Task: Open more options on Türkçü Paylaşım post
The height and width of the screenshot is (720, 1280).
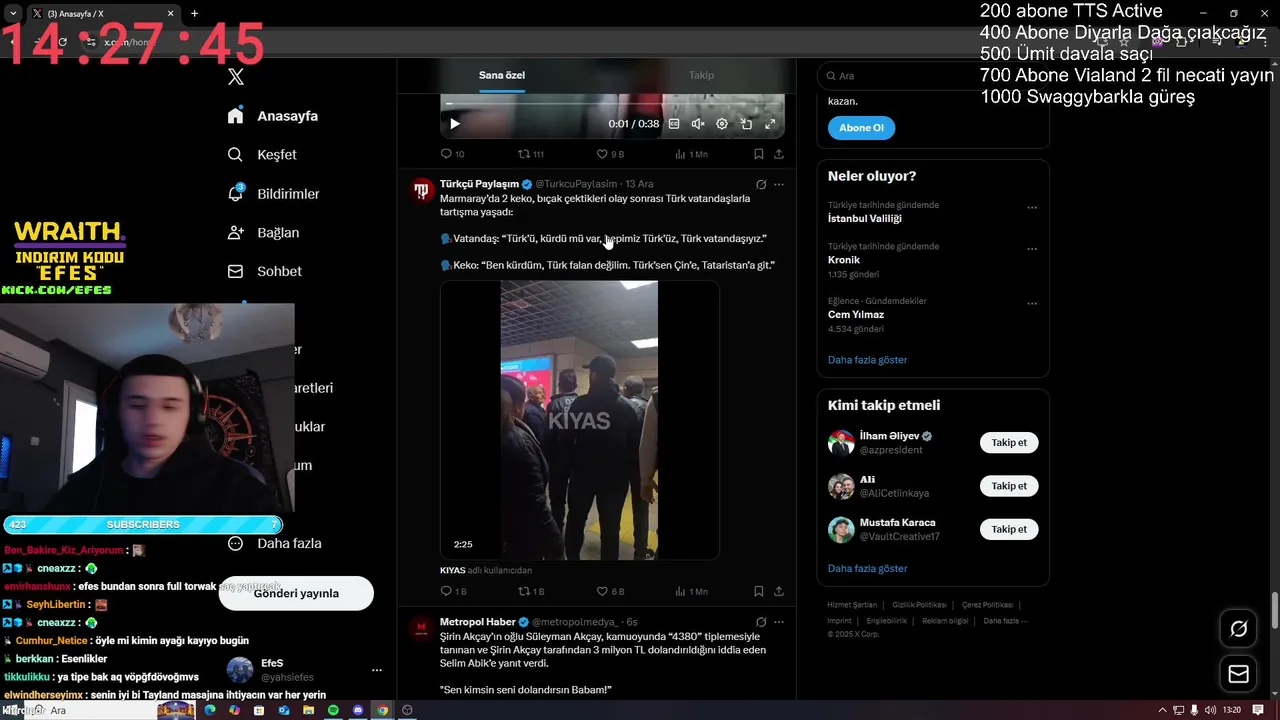Action: (x=779, y=184)
